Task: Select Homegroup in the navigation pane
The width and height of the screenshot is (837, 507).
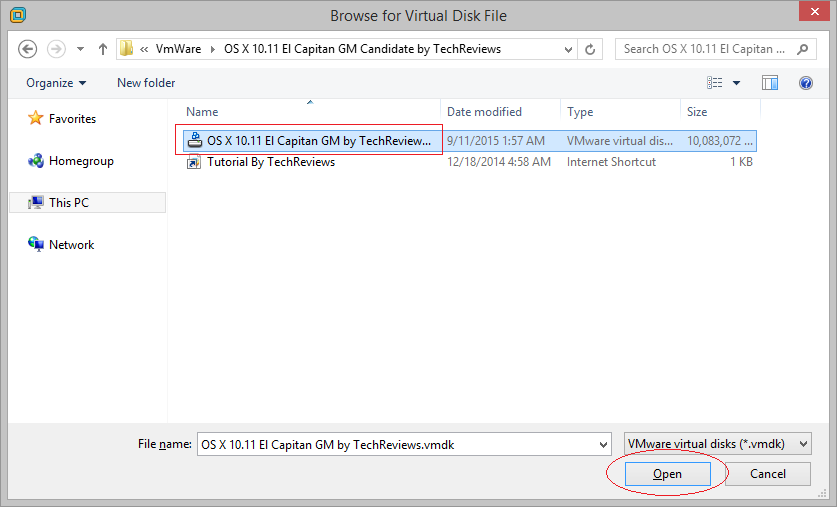Action: [x=81, y=161]
